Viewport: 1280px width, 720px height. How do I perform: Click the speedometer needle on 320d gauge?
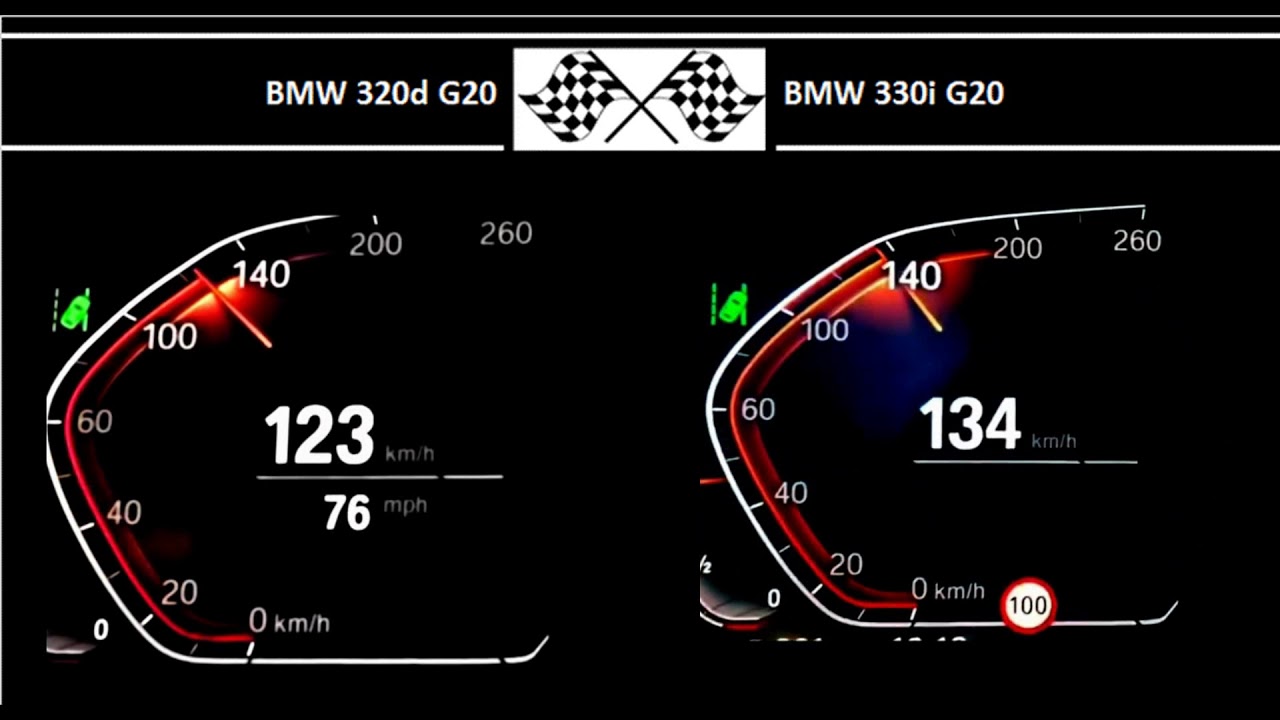click(x=234, y=309)
